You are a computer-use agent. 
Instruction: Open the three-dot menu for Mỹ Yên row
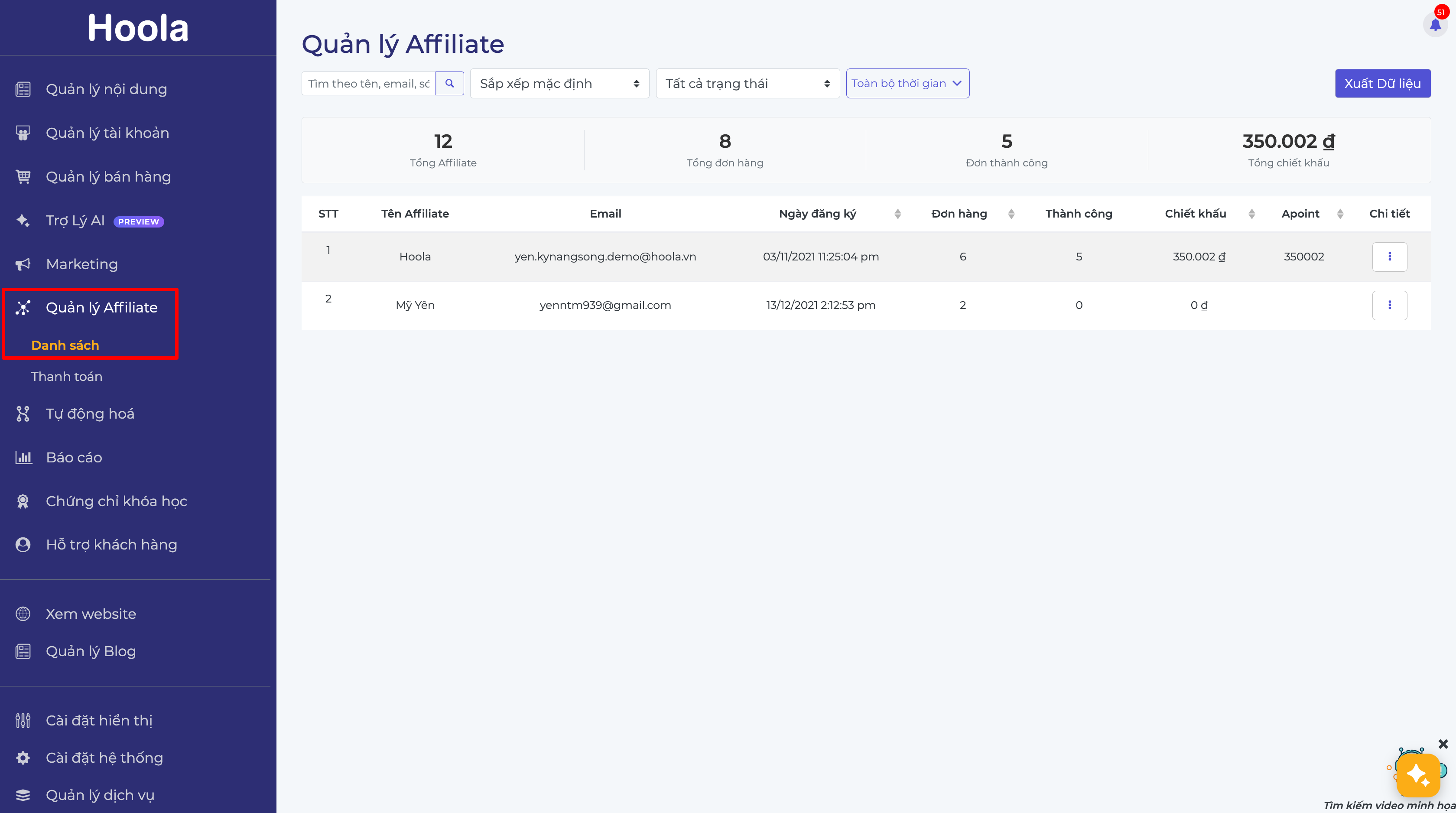[1389, 305]
